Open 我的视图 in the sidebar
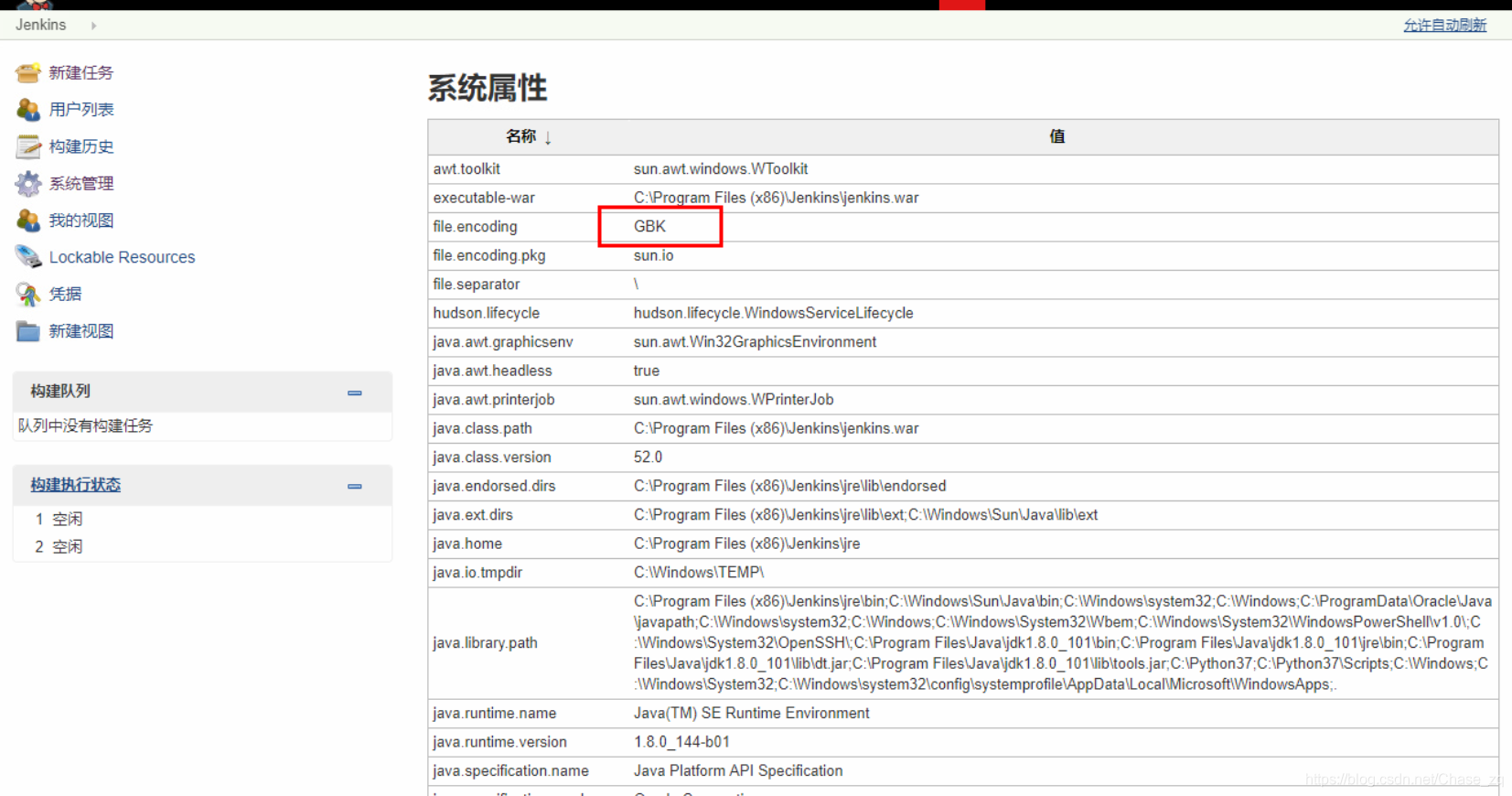 click(81, 221)
